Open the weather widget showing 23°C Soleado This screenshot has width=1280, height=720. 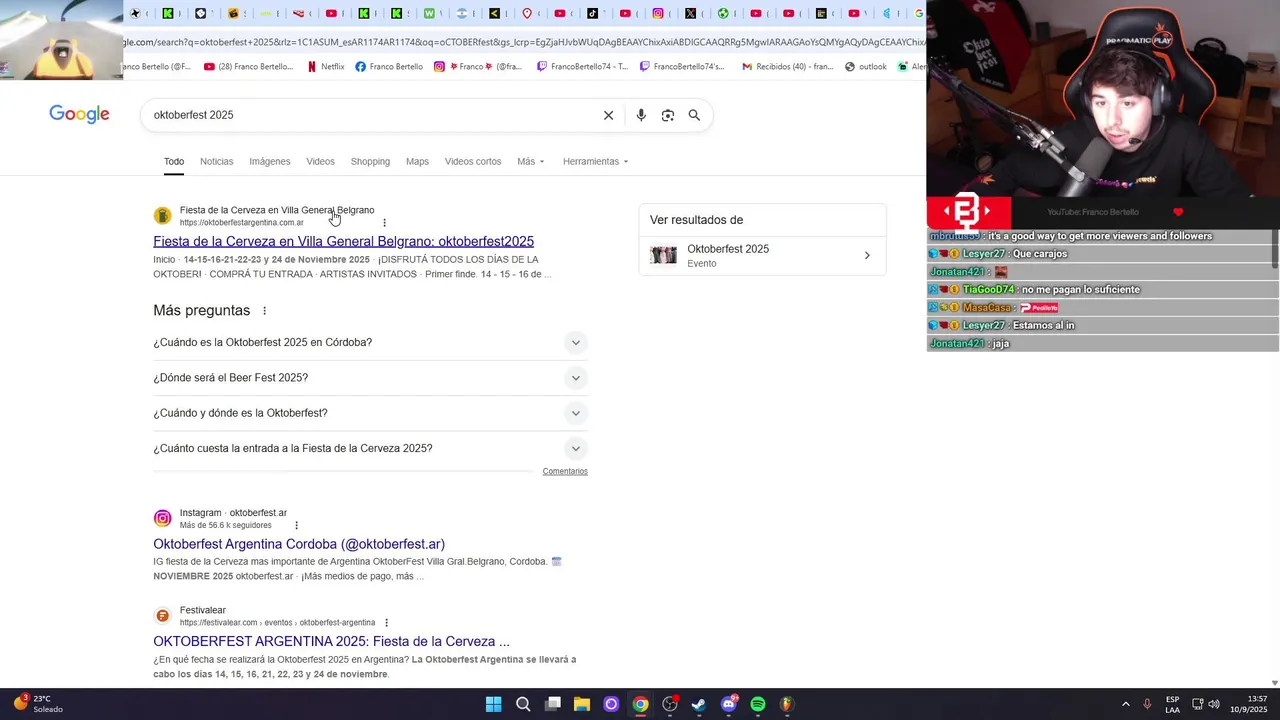click(x=38, y=704)
